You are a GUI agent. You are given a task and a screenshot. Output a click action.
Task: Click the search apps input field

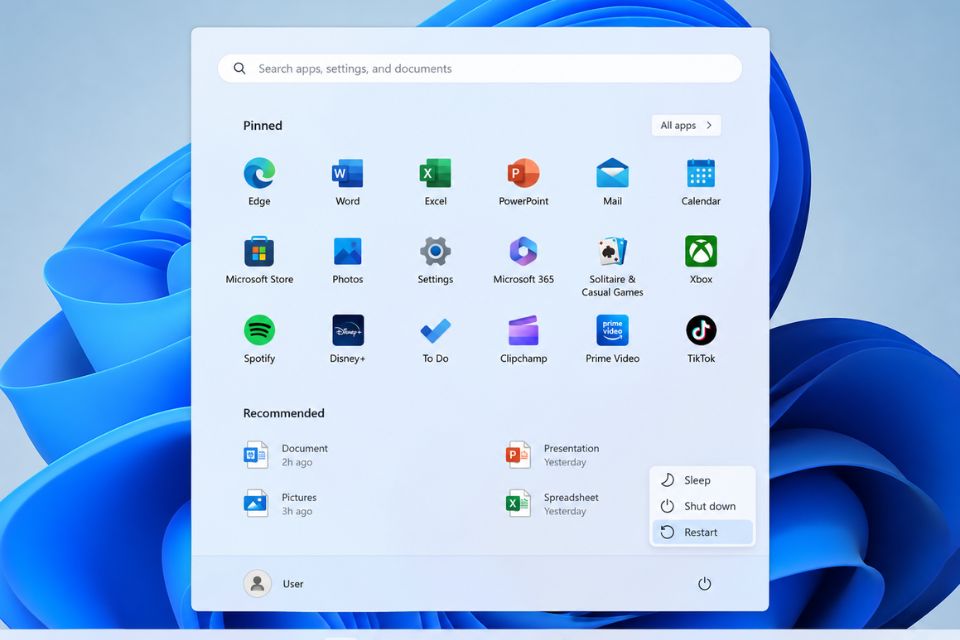pos(480,69)
